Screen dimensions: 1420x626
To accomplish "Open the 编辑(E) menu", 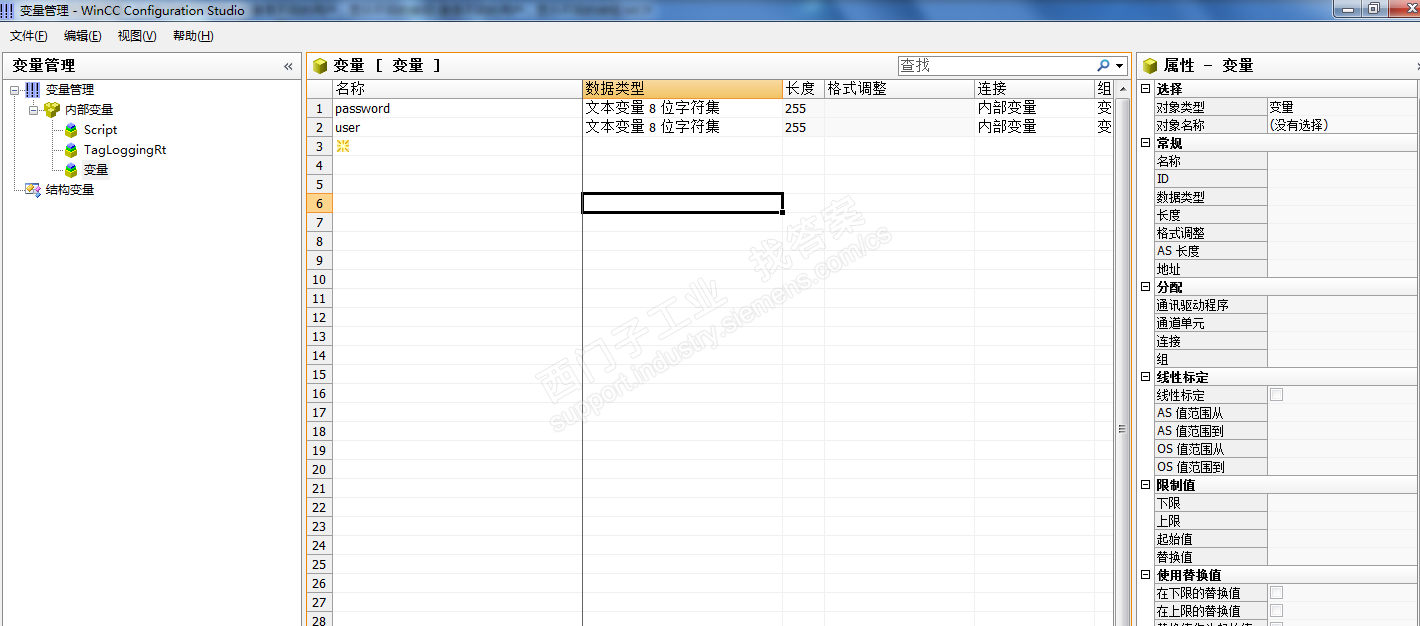I will pos(83,36).
